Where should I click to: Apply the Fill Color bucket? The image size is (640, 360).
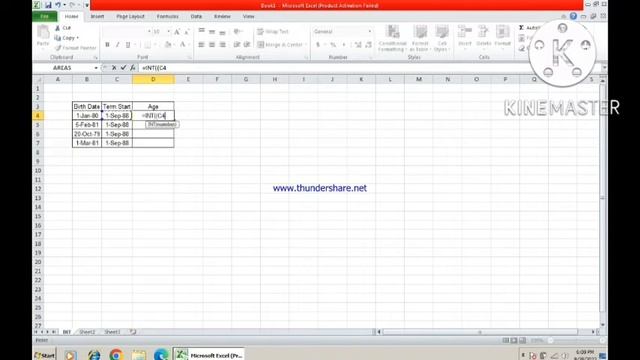pyautogui.click(x=168, y=44)
